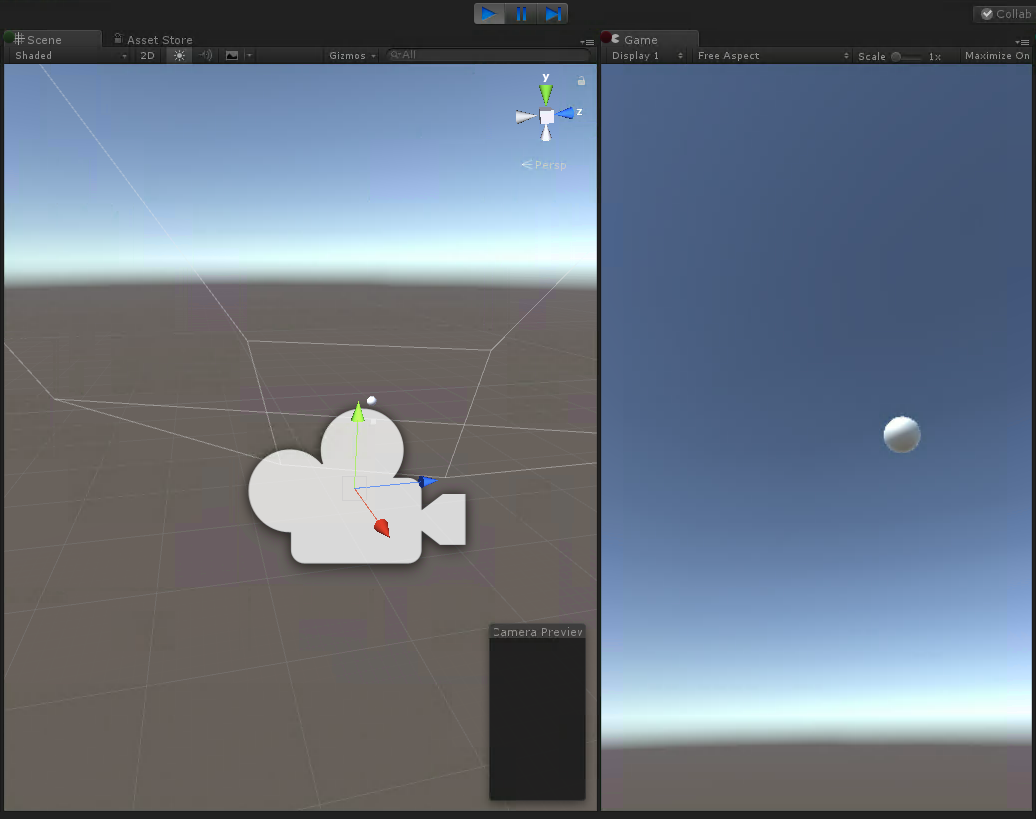1036x819 pixels.
Task: Open the Scene panel options menu icon
Action: coord(588,42)
